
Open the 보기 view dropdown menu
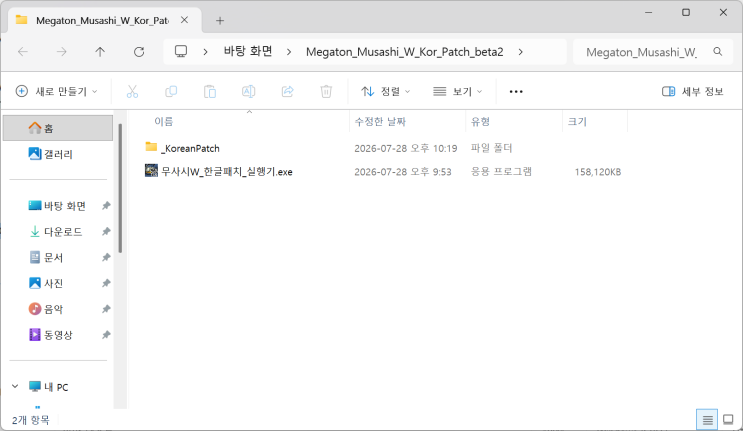pos(457,91)
